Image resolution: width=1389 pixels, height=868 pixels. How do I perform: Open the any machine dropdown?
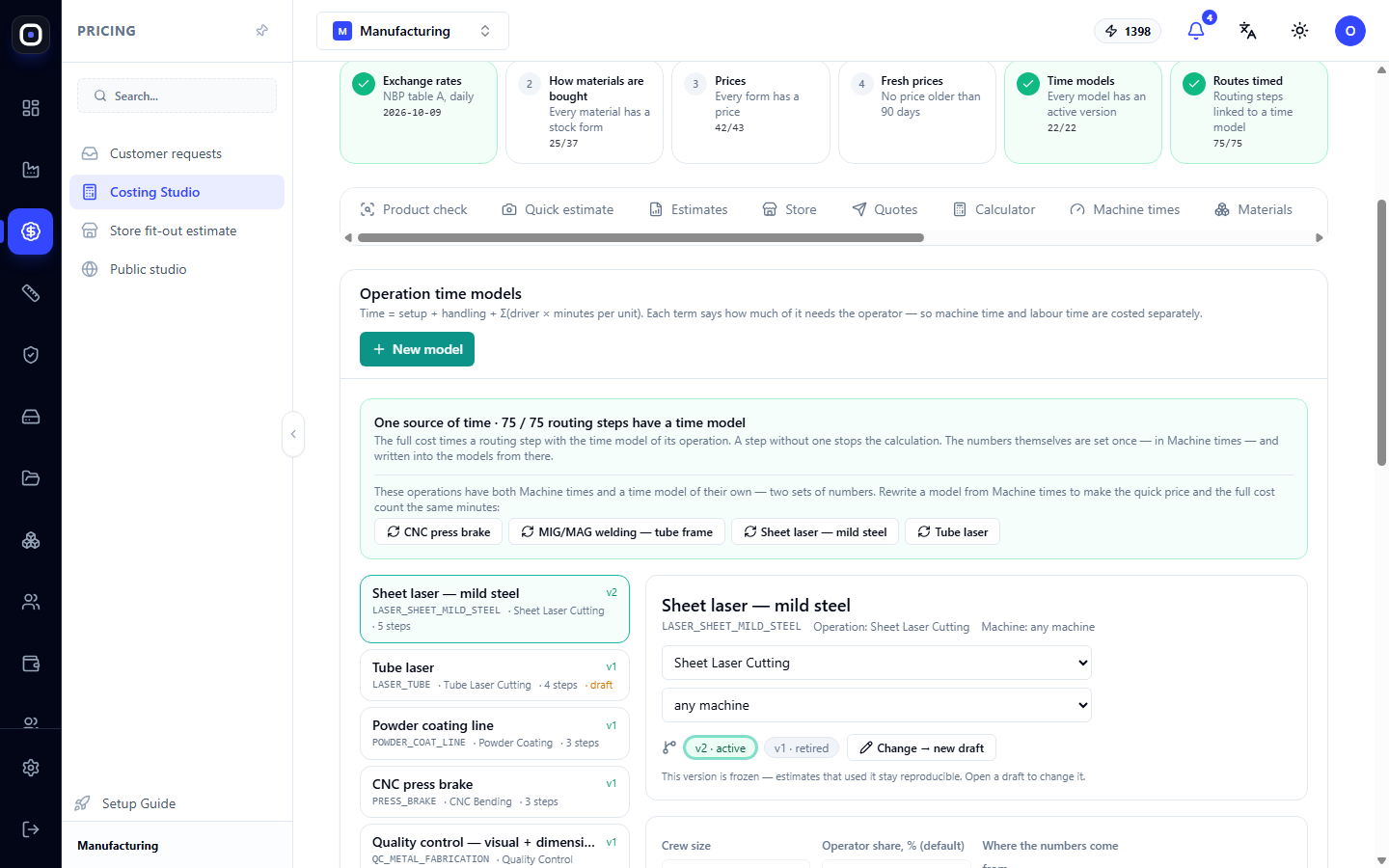[877, 705]
